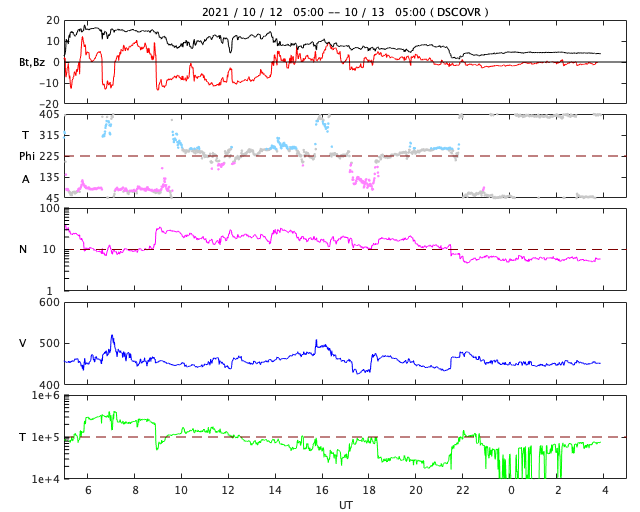The width and height of the screenshot is (640, 512).
Task: Select the -20 tick of the Bt,Bz axis
Action: click(x=49, y=104)
